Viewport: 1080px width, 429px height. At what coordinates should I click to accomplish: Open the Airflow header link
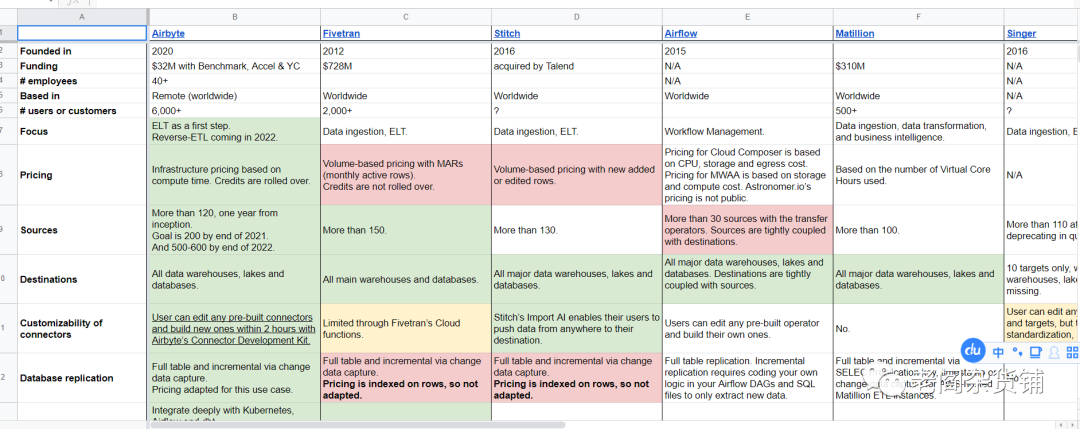(x=681, y=33)
